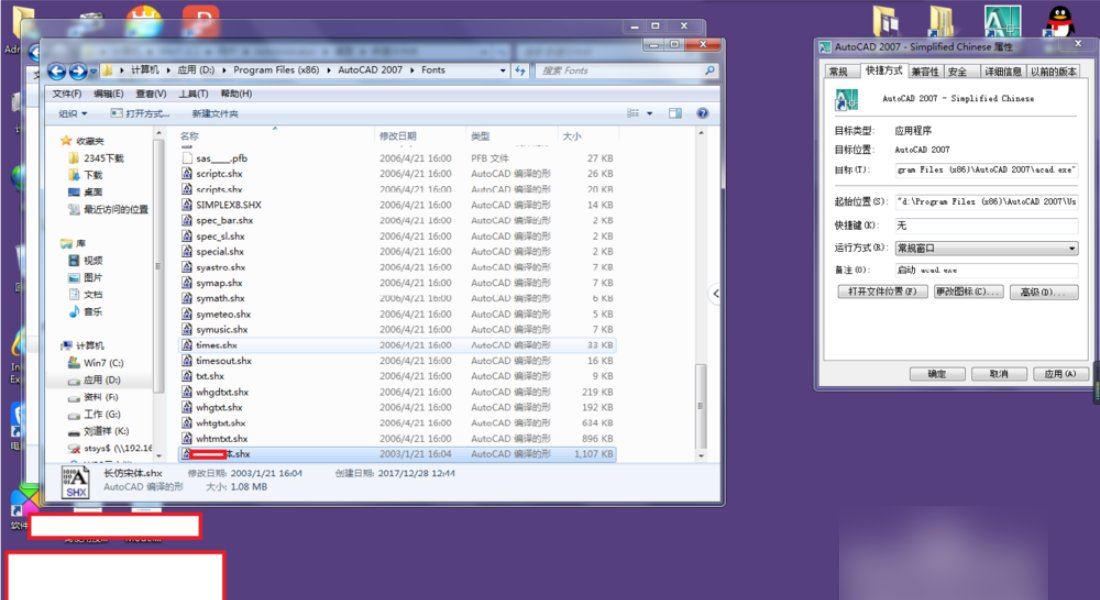The image size is (1100, 600).
Task: Select the txt.shx file icon
Action: (x=187, y=376)
